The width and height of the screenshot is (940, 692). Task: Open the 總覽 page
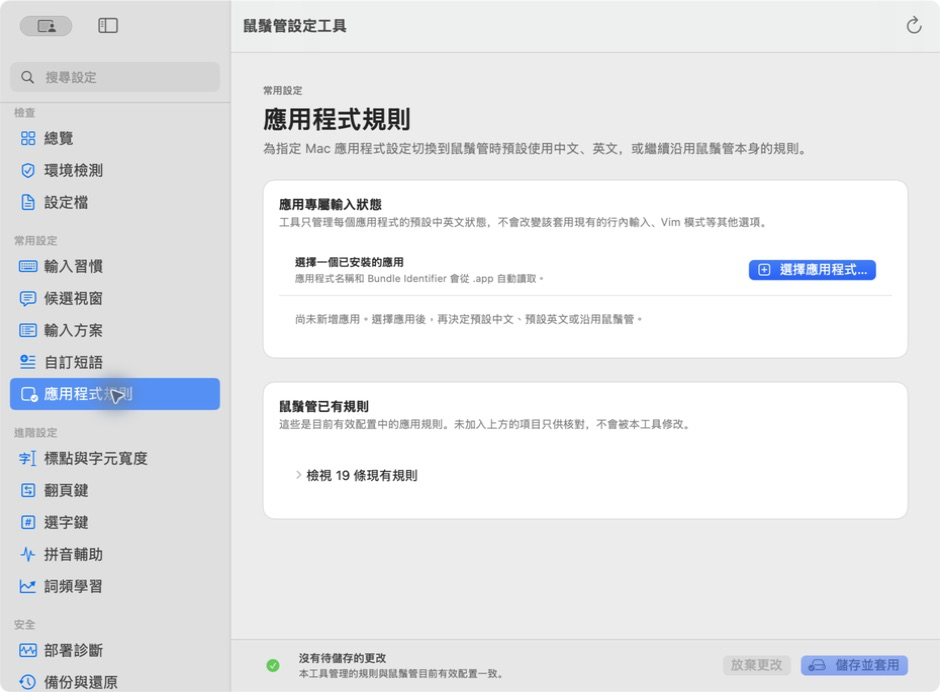tap(115, 139)
